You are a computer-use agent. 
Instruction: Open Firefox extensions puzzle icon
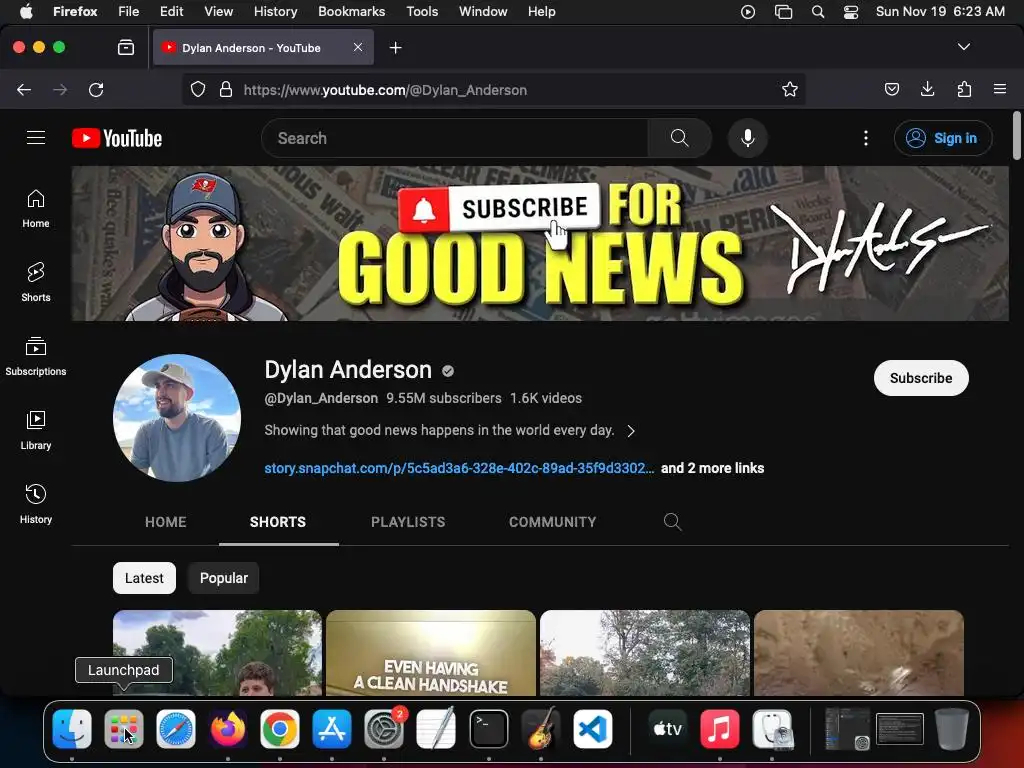click(964, 89)
